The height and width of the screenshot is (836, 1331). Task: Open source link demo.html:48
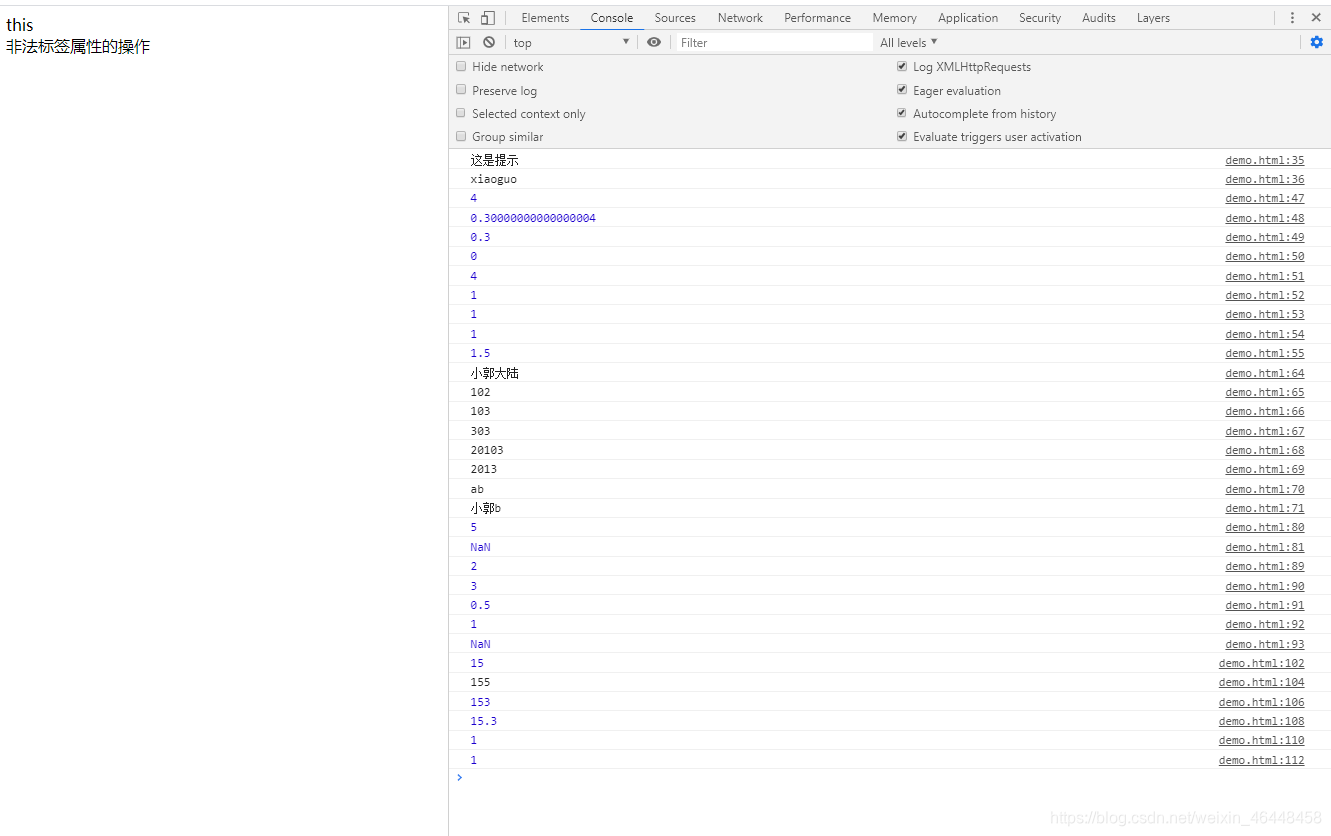tap(1264, 218)
